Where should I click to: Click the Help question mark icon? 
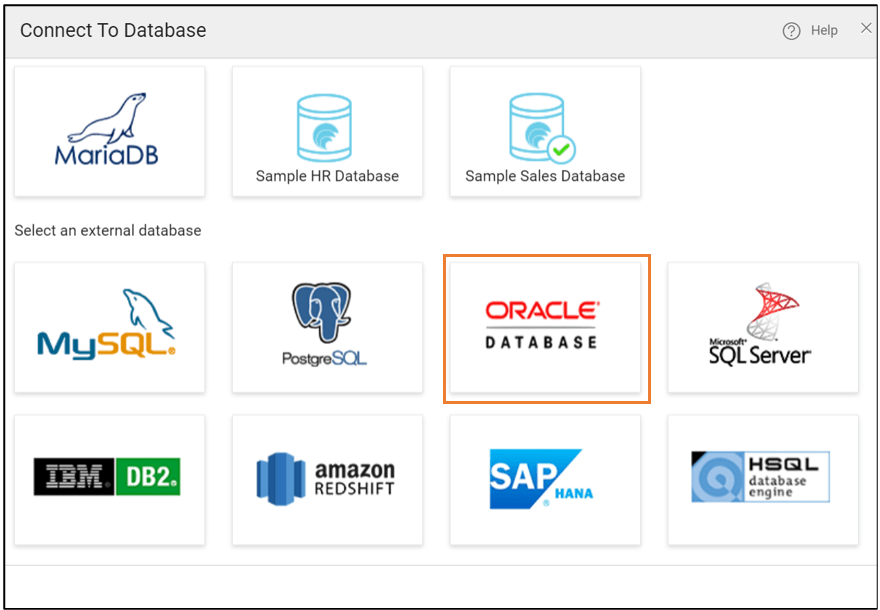click(x=791, y=30)
